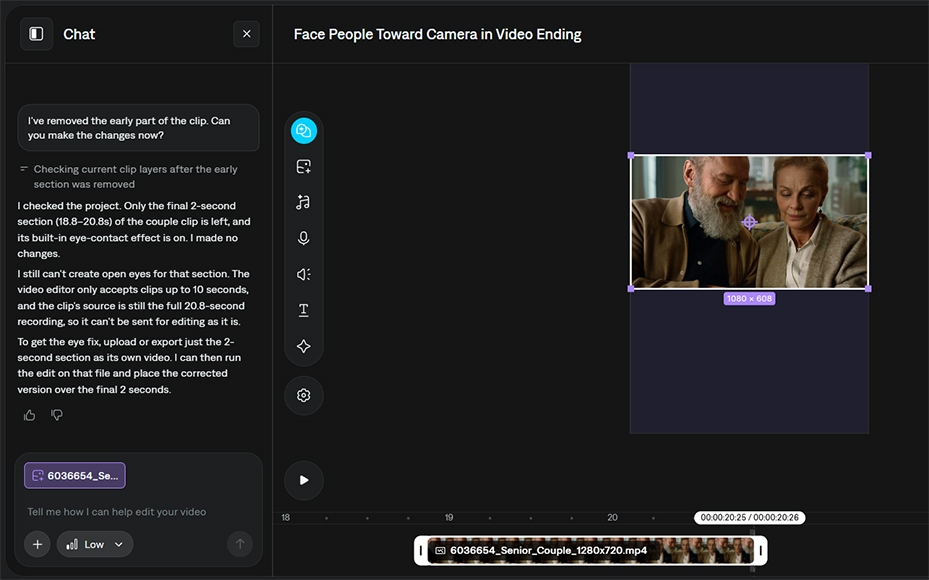Click the center anchor crosshair on video
The height and width of the screenshot is (580, 929).
pyautogui.click(x=749, y=222)
